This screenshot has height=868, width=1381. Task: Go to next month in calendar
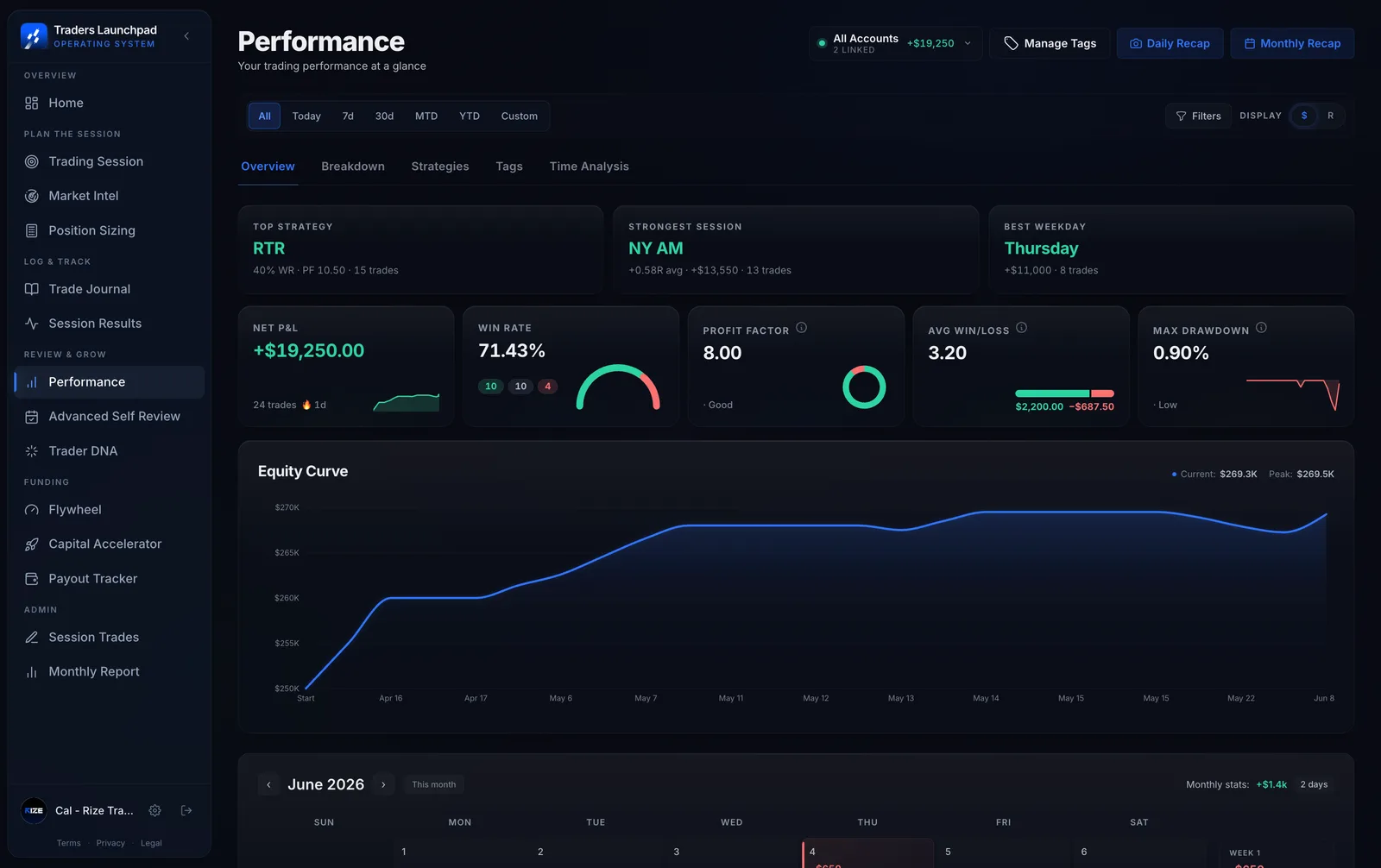coord(383,784)
